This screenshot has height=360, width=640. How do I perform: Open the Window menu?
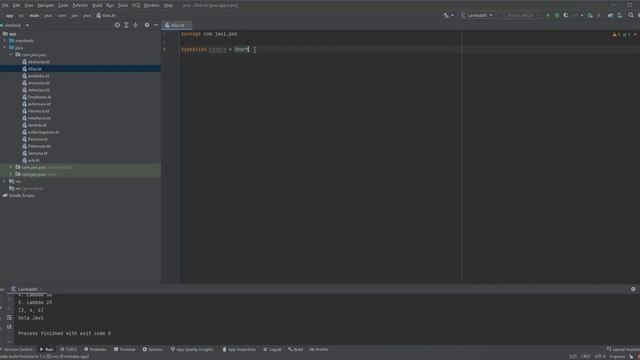[x=151, y=5]
